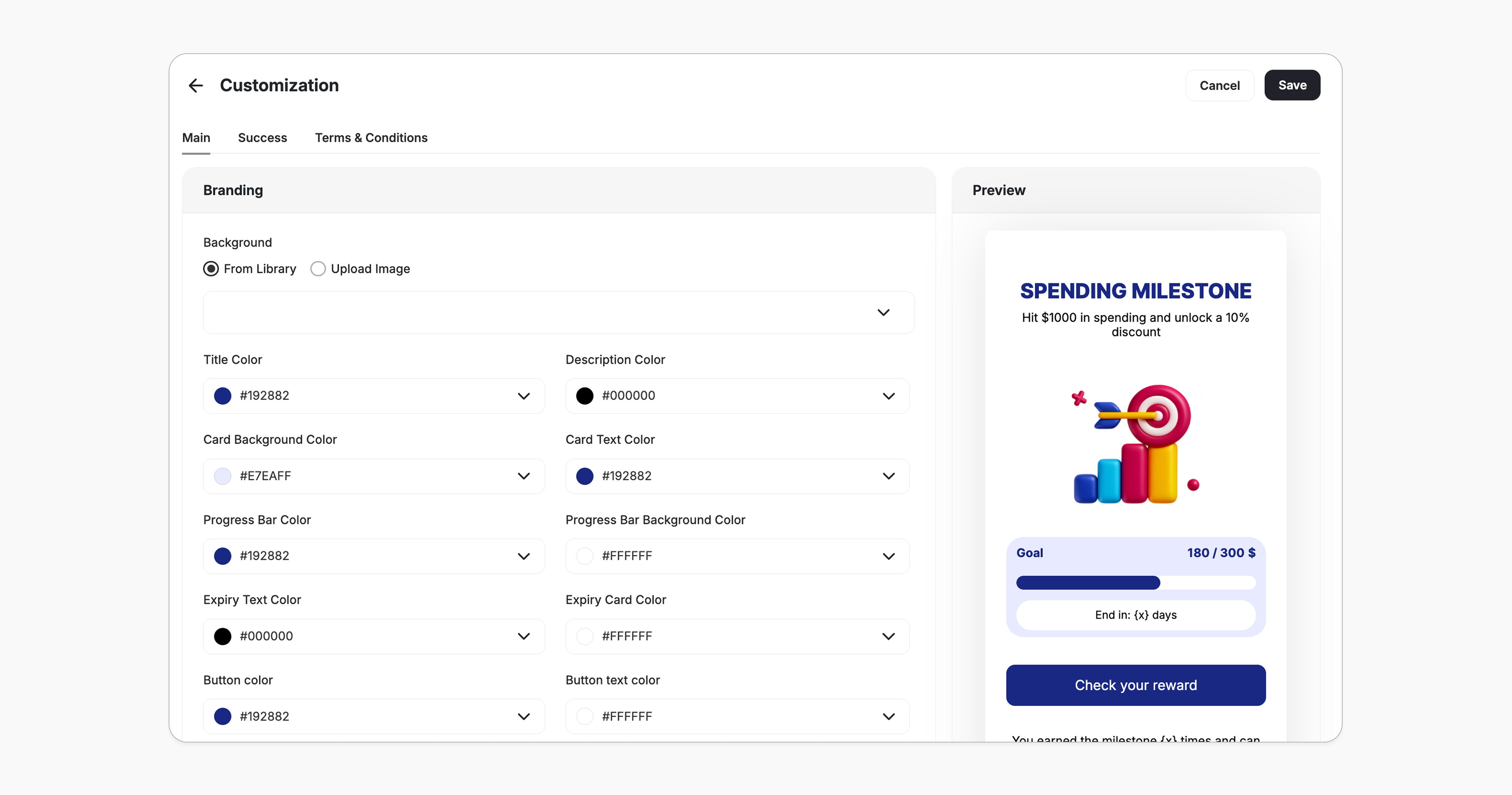Click the Button color blue swatch circle
Image resolution: width=1512 pixels, height=795 pixels.
click(x=222, y=716)
